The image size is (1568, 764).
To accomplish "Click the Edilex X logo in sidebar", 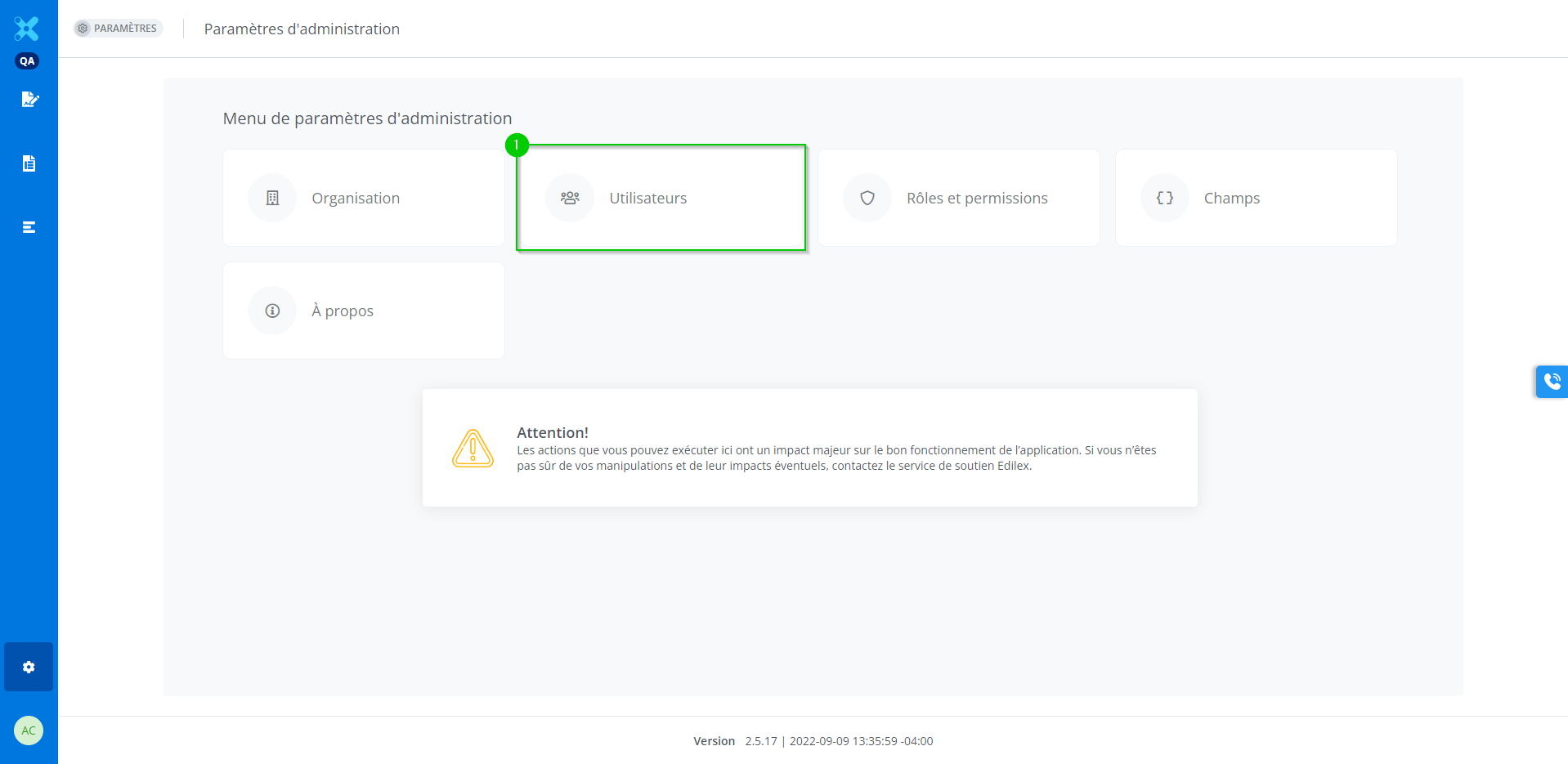I will (x=27, y=29).
